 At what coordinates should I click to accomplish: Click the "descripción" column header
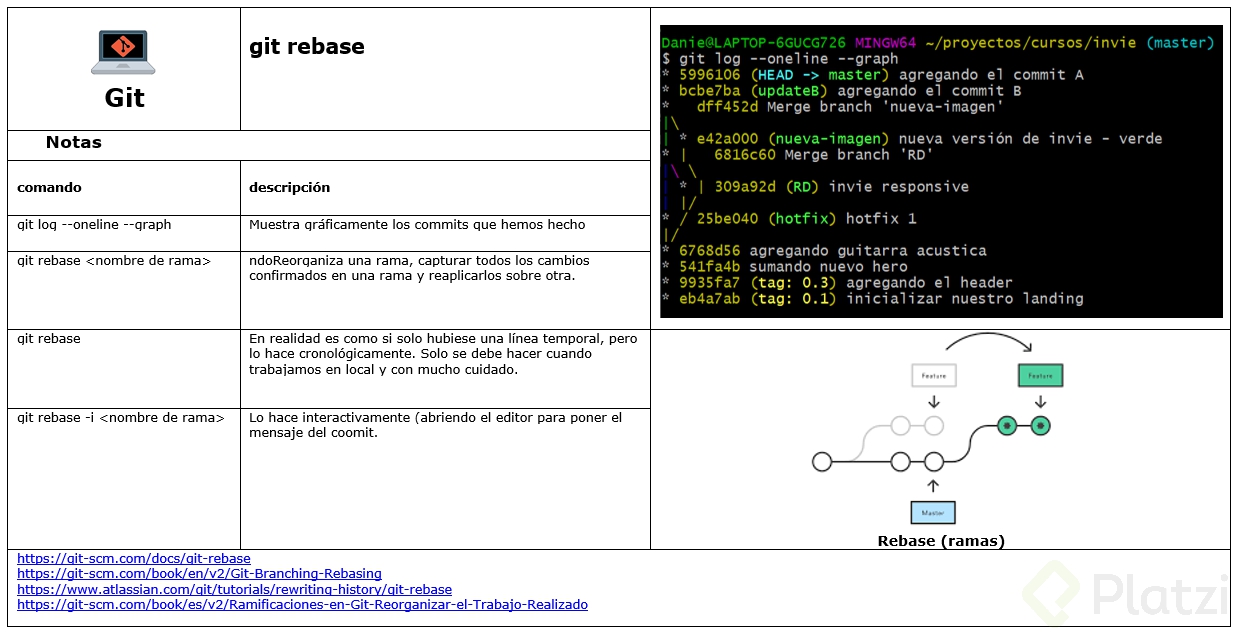289,187
